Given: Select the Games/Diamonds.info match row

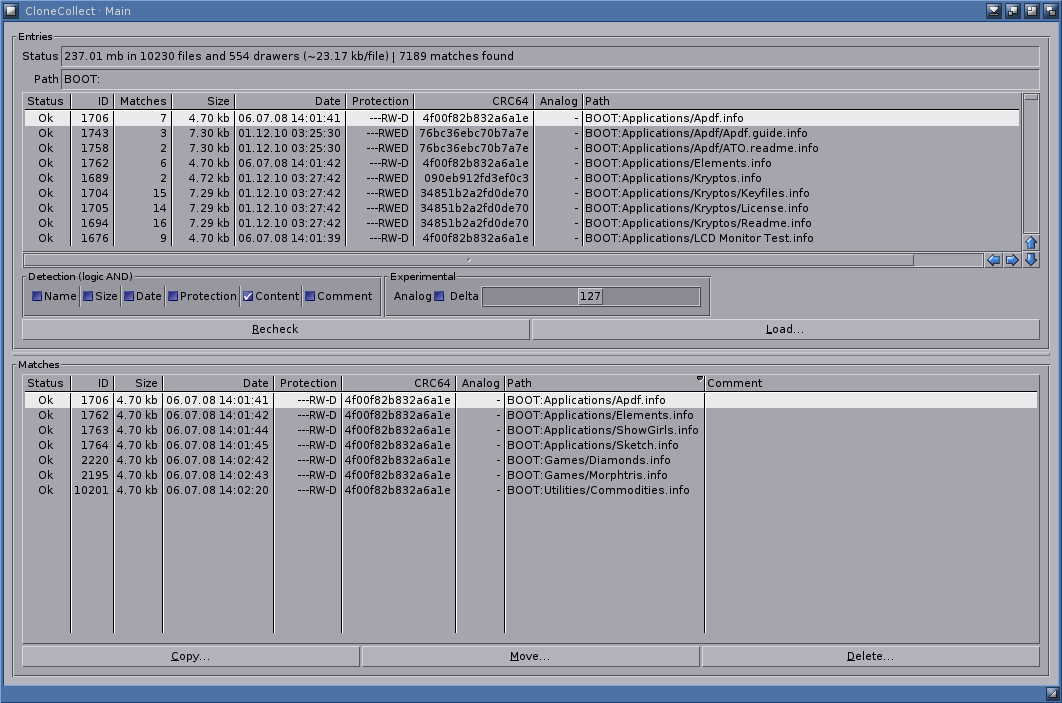Looking at the screenshot, I should [531, 460].
